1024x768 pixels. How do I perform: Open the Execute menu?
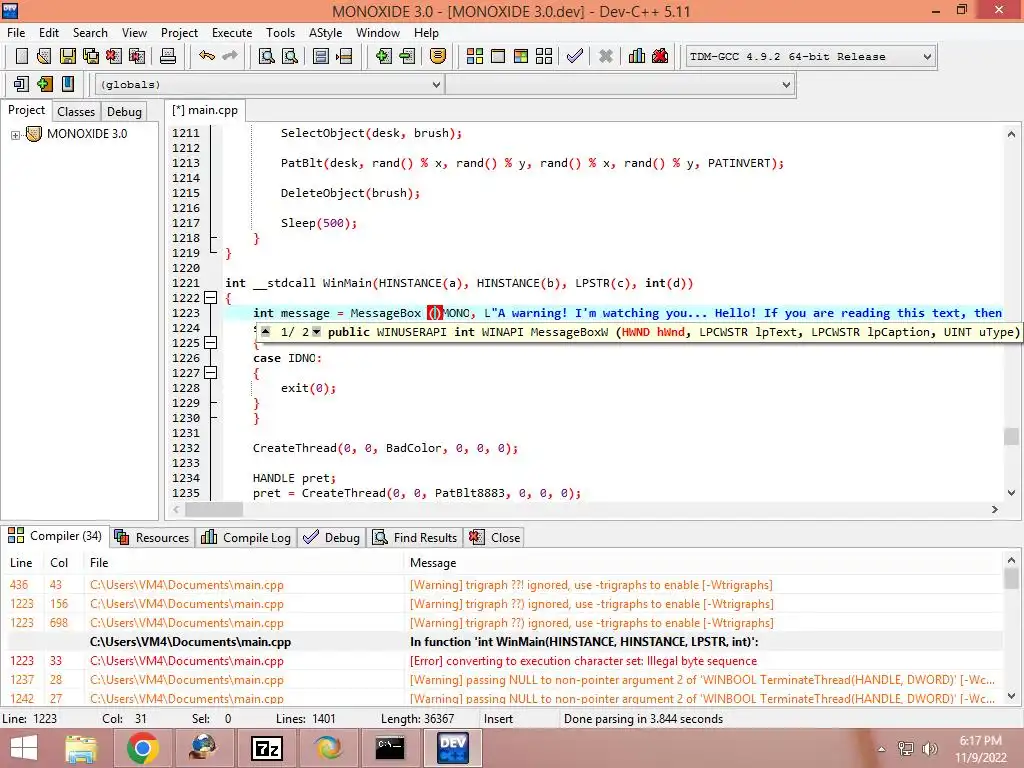tap(232, 33)
